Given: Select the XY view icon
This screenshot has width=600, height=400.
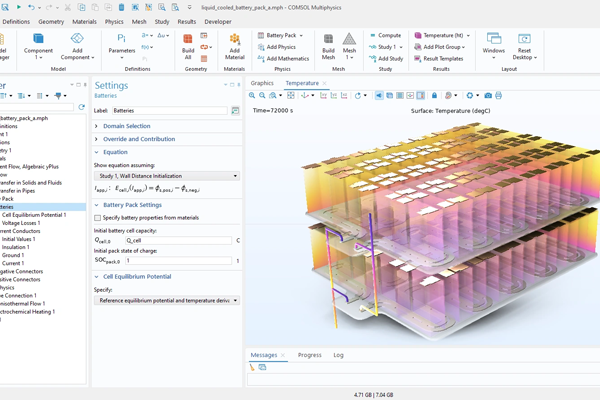Looking at the screenshot, I should [323, 95].
